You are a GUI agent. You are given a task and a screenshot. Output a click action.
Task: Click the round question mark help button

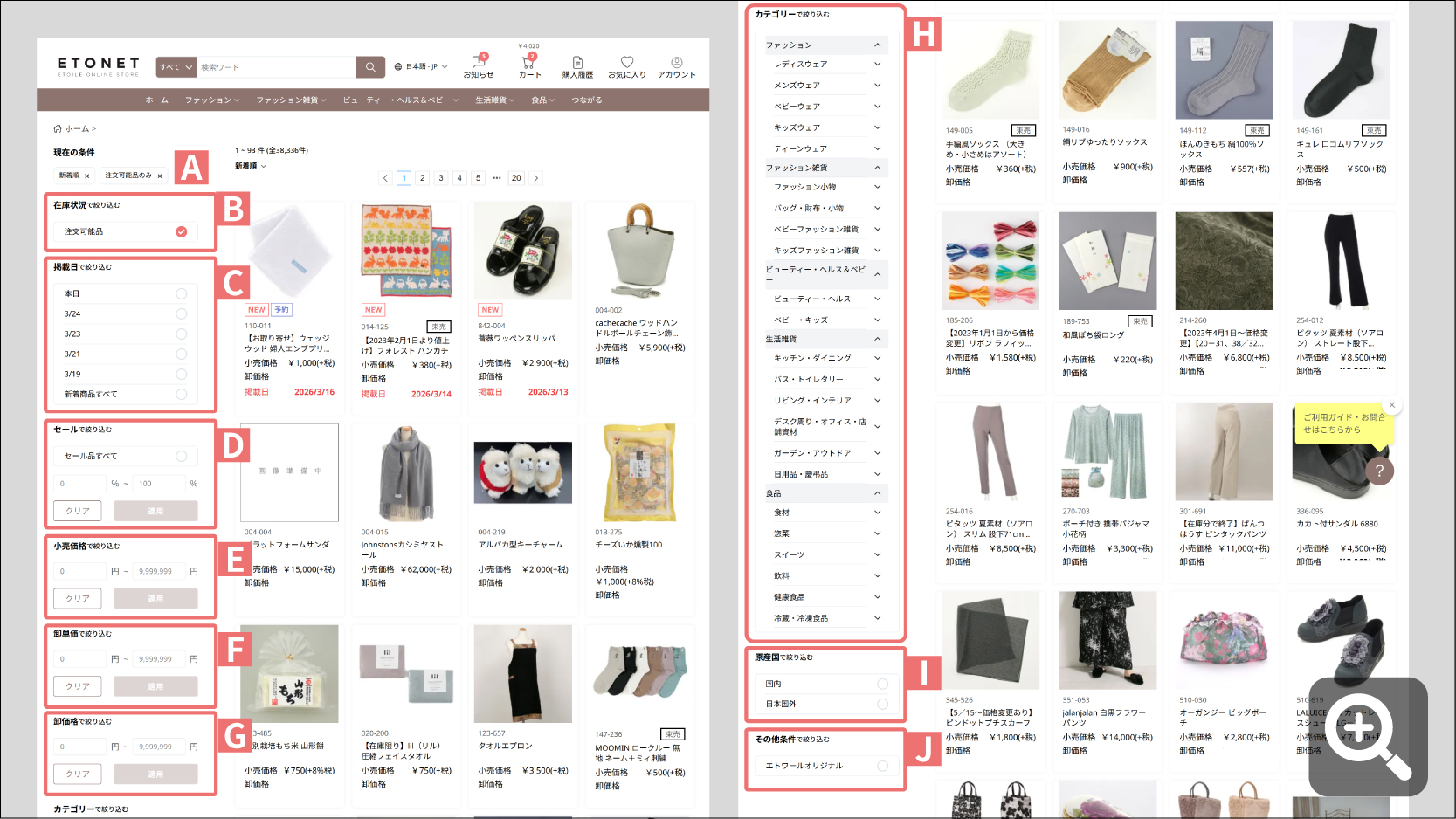tap(1380, 471)
